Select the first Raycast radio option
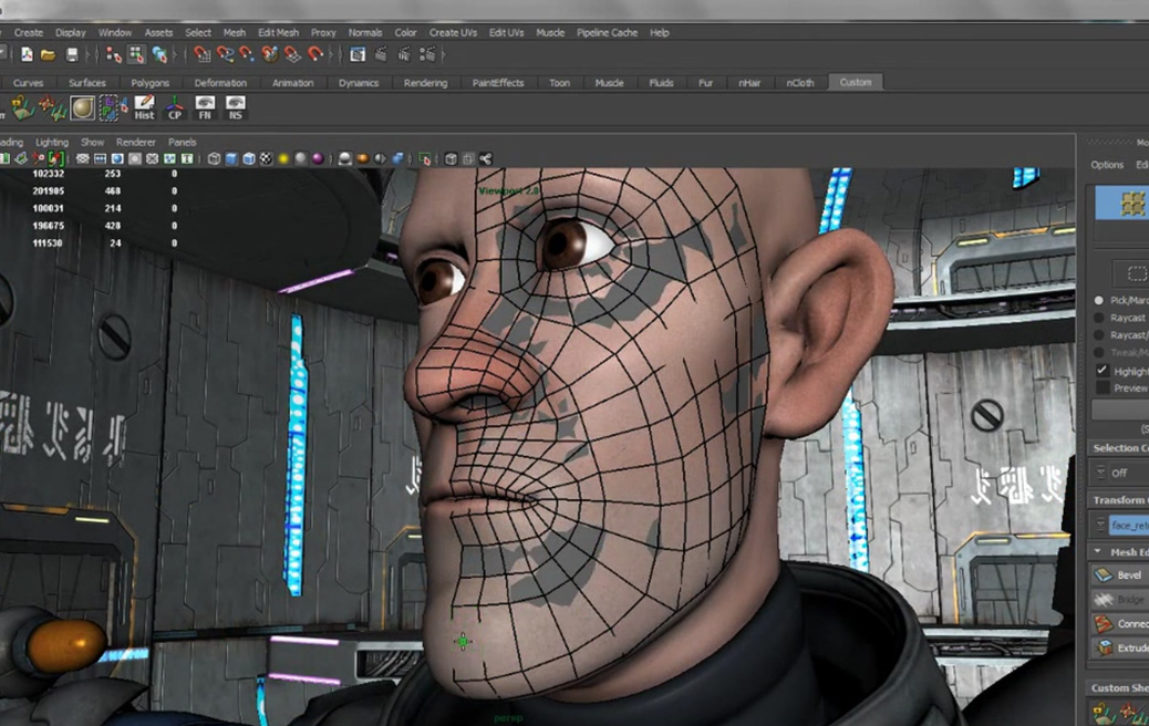This screenshot has width=1149, height=726. [x=1100, y=318]
